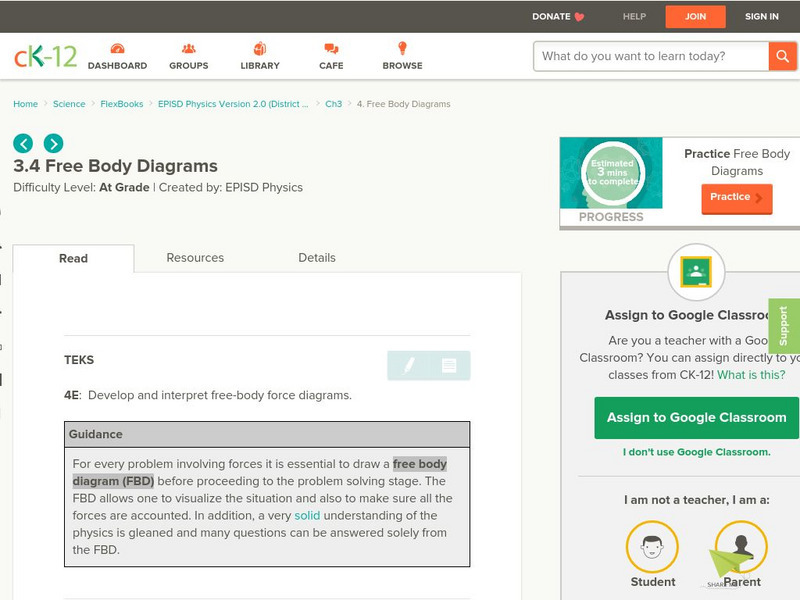Switch to the Resources tab
Screen dimensions: 800x600
(x=195, y=258)
